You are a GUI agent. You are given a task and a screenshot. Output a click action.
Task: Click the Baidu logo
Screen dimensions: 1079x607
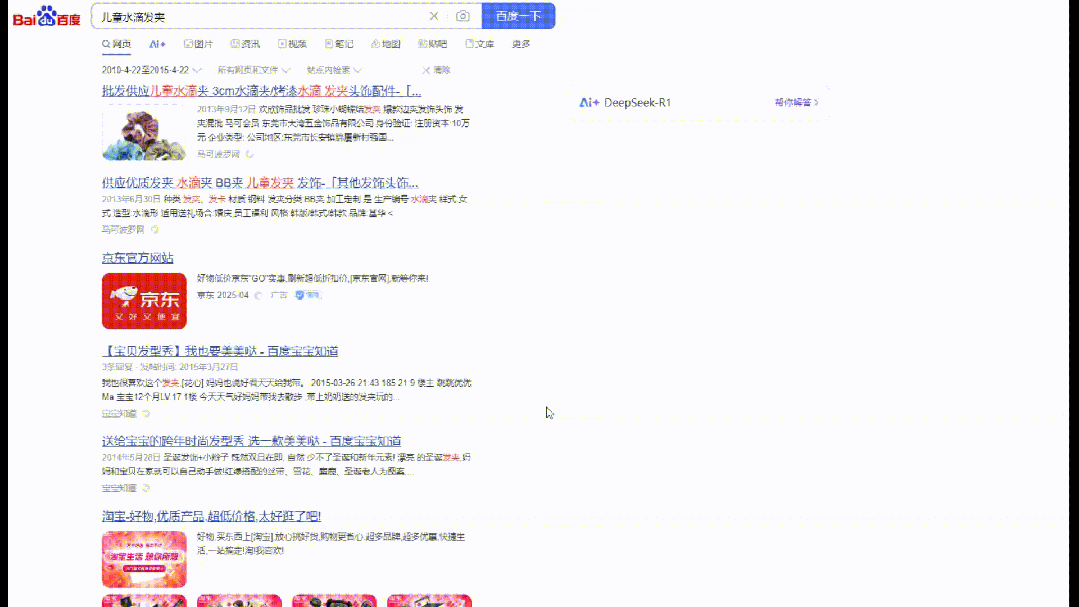[46, 17]
